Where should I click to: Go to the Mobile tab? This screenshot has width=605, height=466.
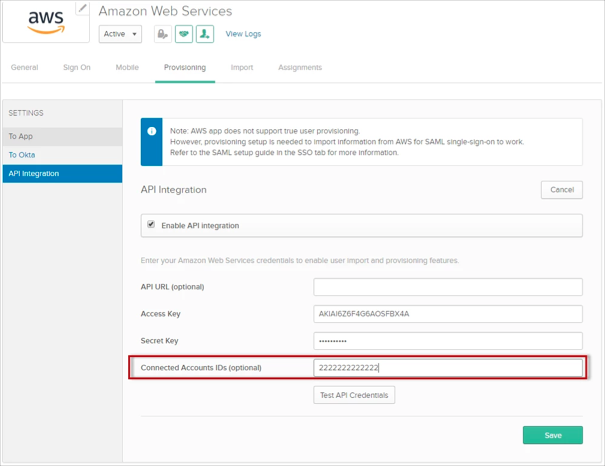pyautogui.click(x=127, y=68)
